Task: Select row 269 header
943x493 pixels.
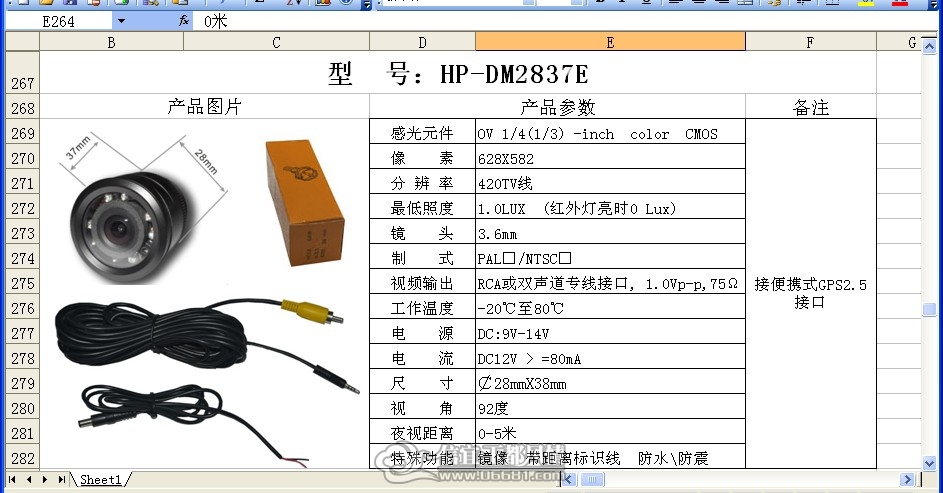Action: 22,132
